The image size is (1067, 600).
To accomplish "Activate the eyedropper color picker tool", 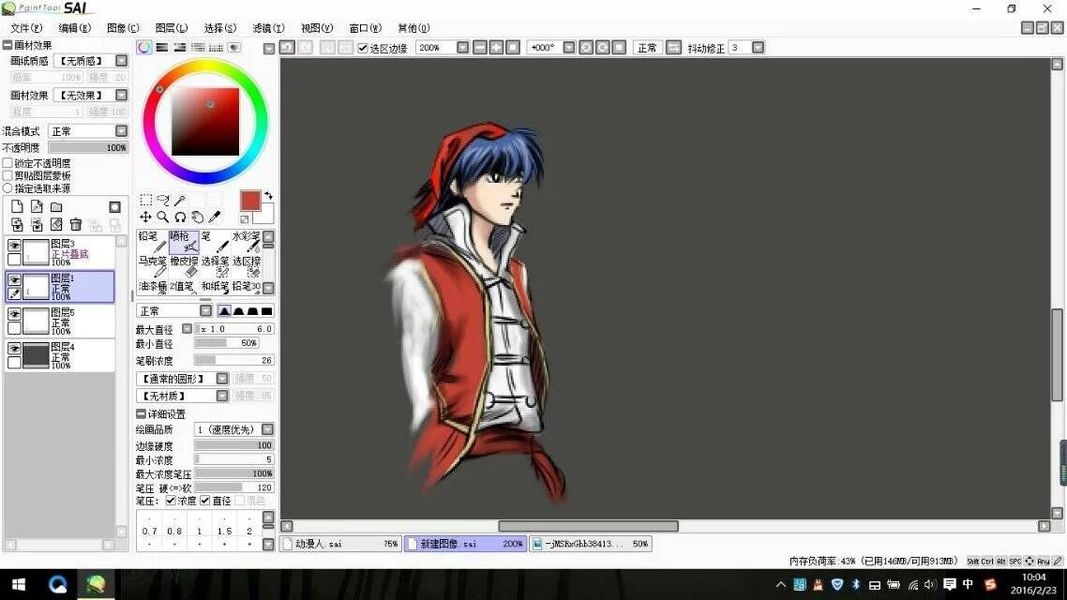I will 214,217.
